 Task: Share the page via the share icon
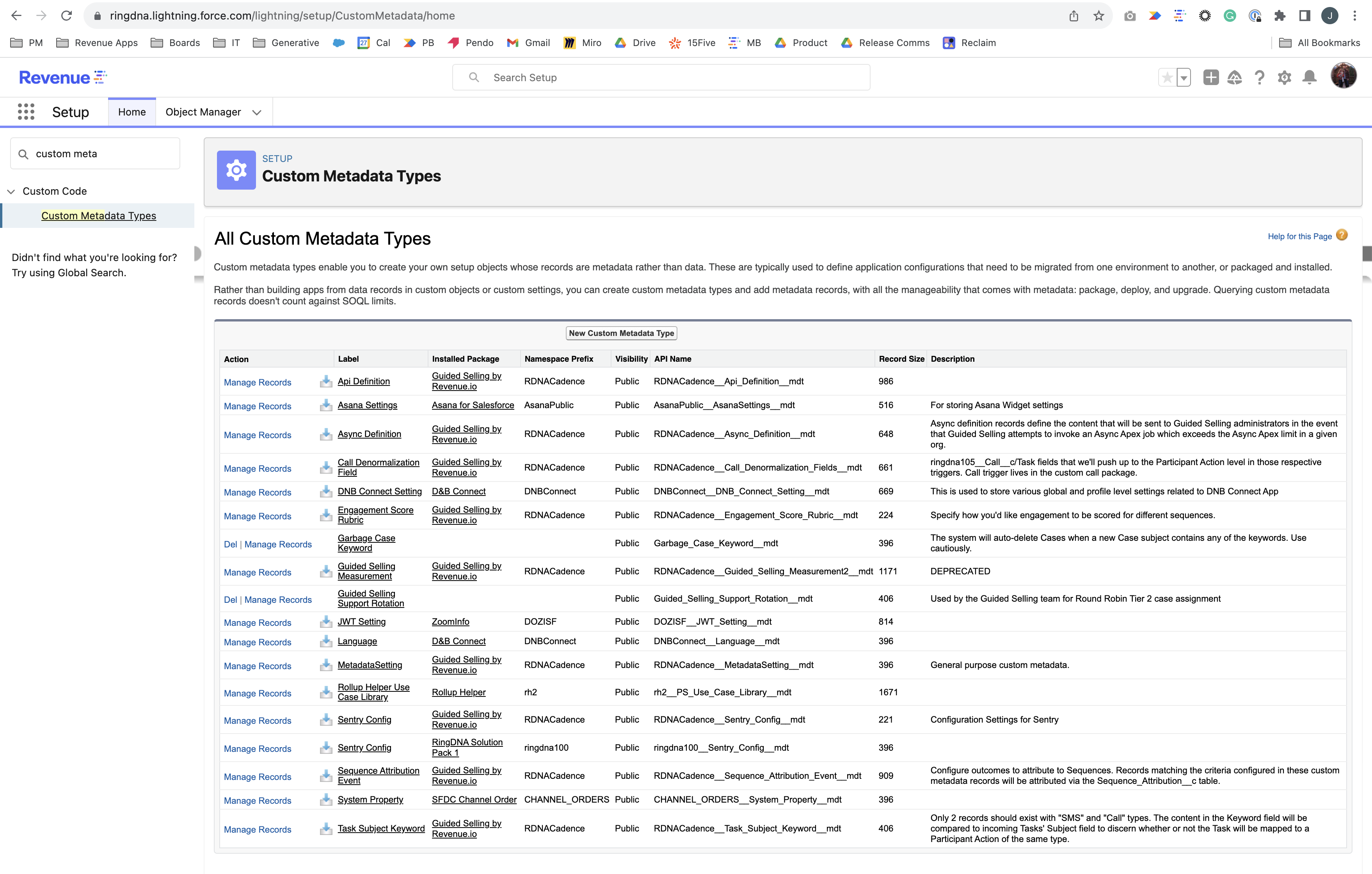(1073, 16)
